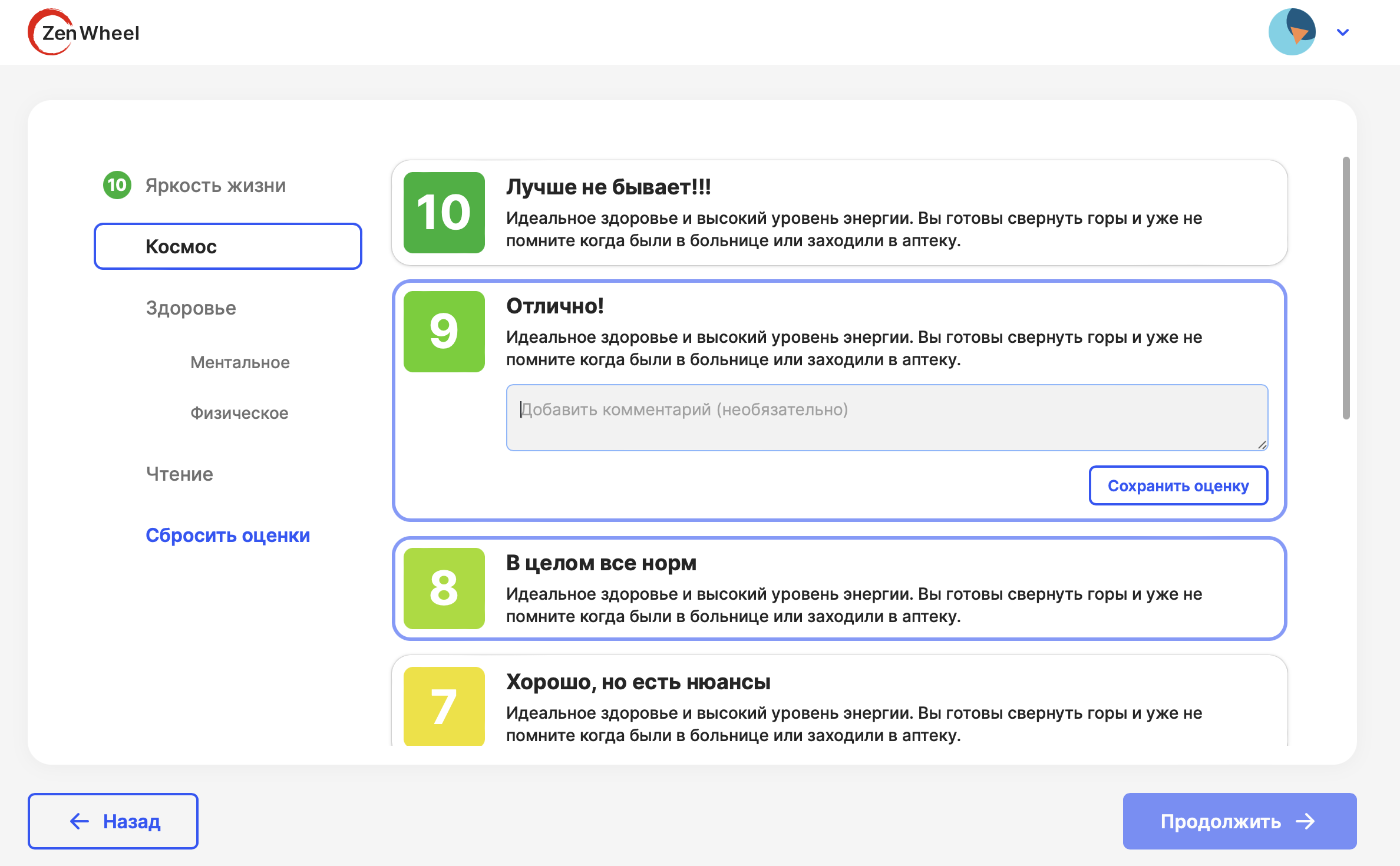Click the badge showing 10 next to Яркость жизни

(x=117, y=185)
